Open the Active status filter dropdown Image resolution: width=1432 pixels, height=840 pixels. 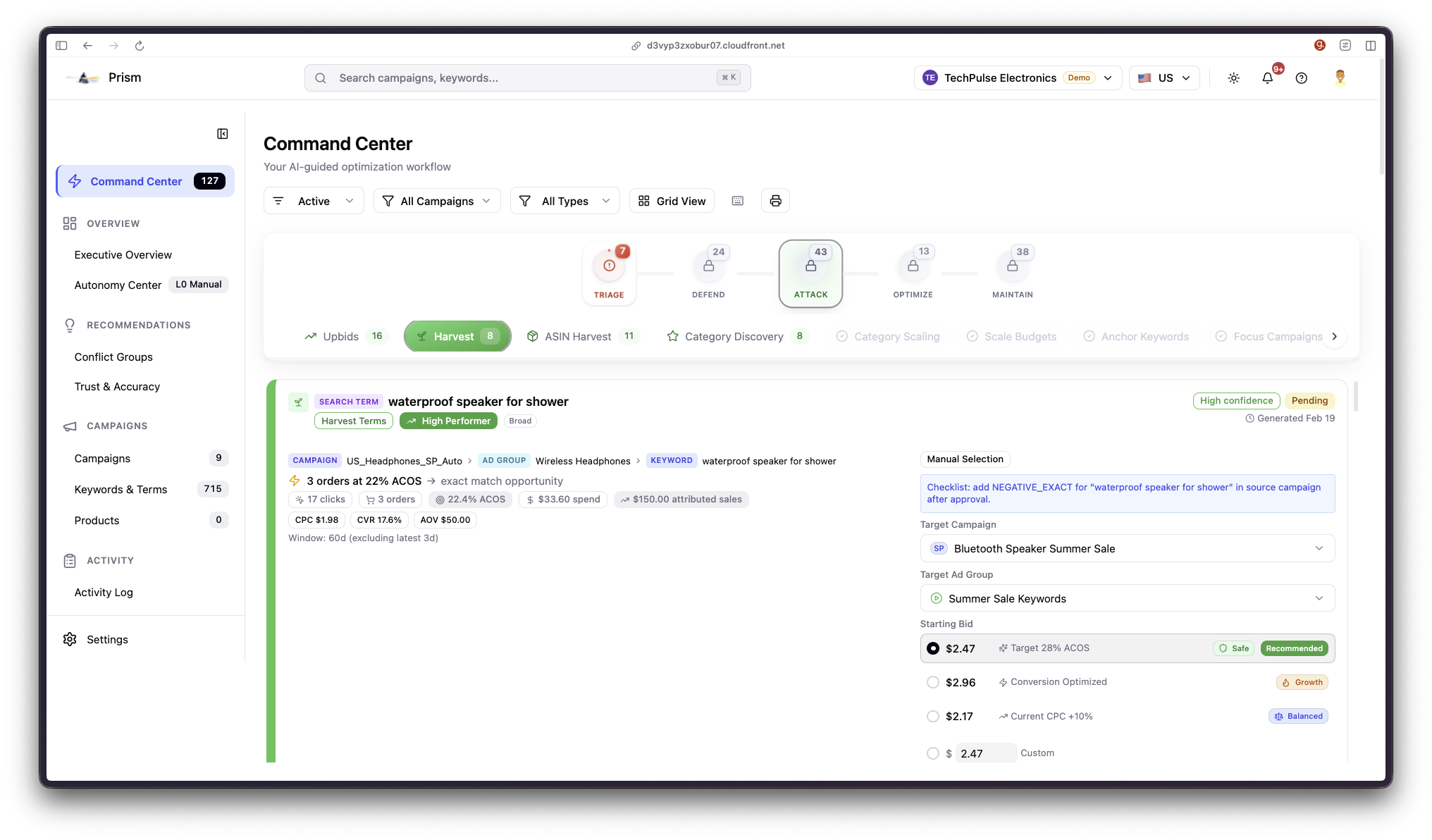coord(313,201)
